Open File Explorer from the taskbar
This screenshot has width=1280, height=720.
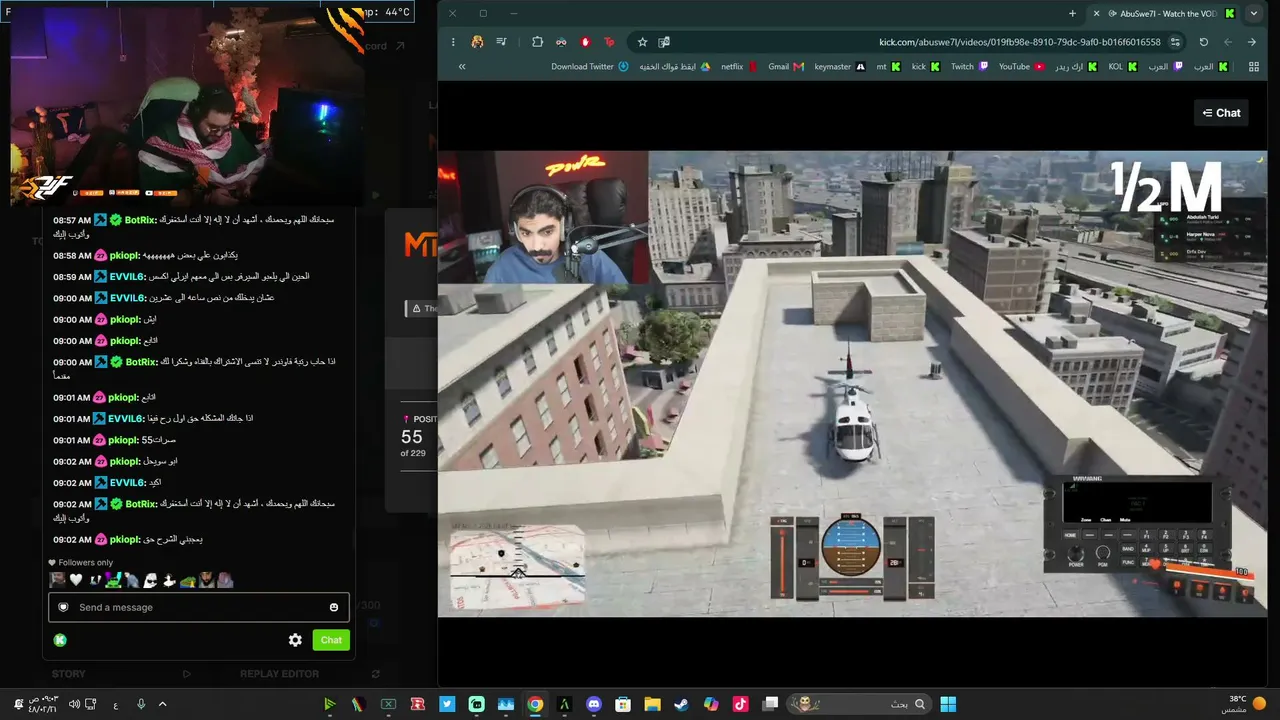(652, 704)
